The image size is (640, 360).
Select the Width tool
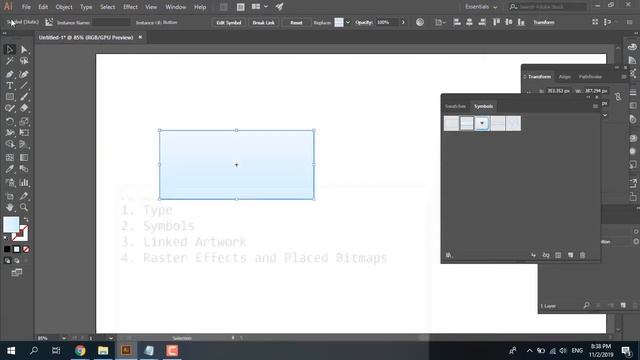coord(10,133)
